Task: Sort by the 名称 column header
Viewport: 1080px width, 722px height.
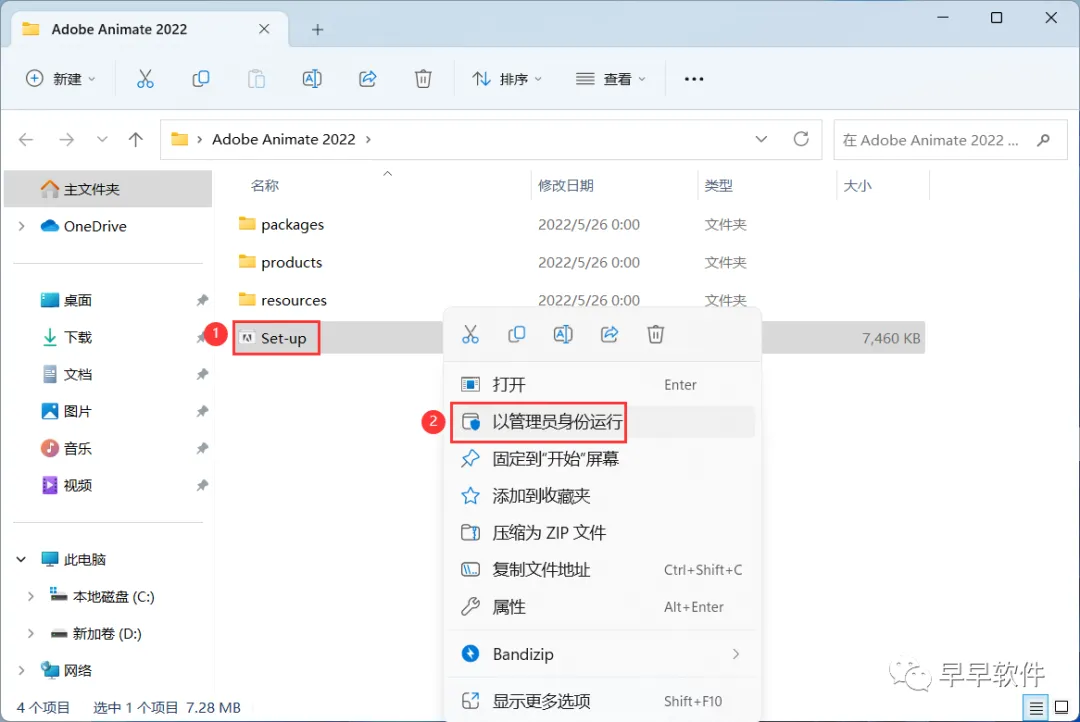Action: click(264, 186)
